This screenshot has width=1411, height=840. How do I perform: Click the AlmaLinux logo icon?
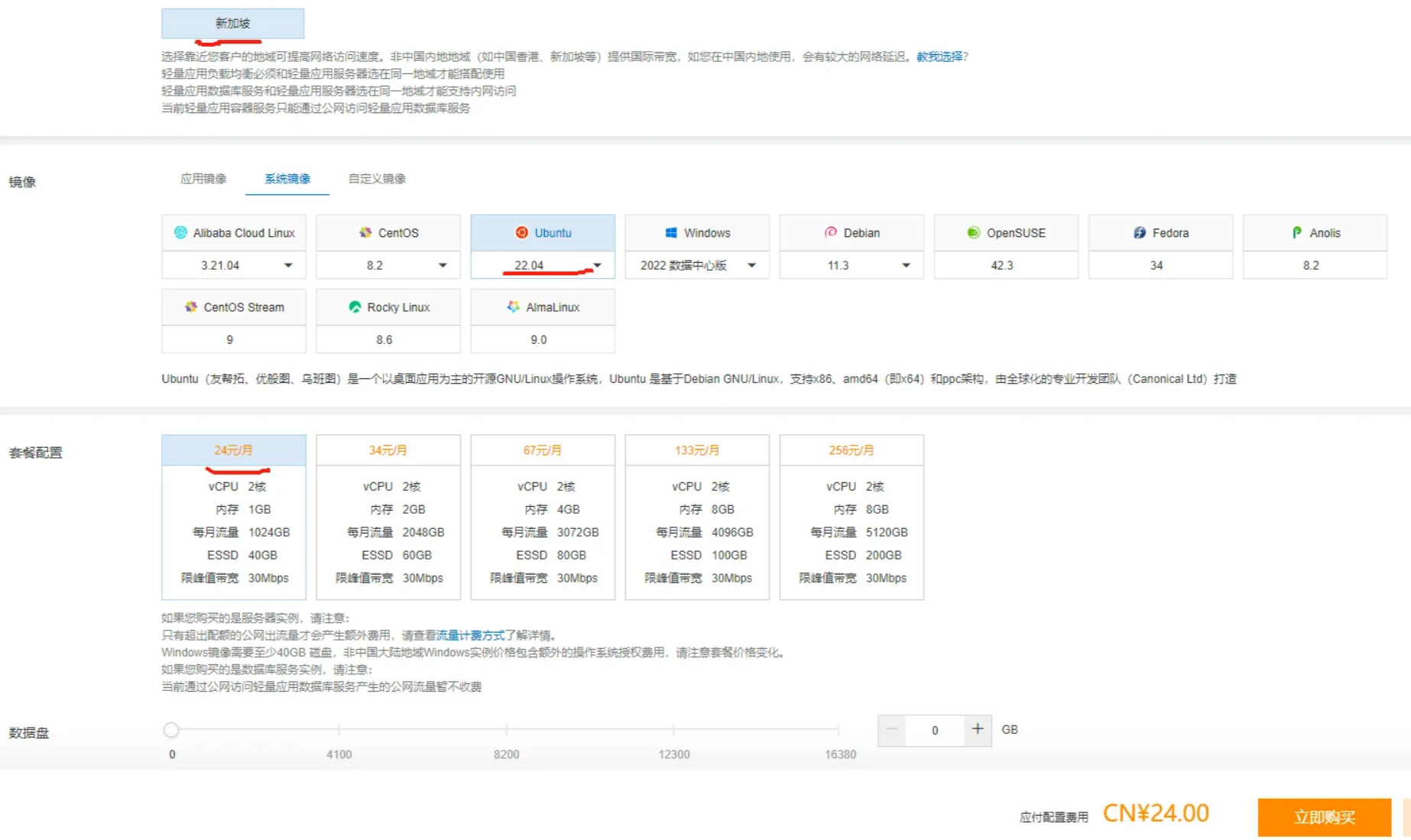(514, 306)
